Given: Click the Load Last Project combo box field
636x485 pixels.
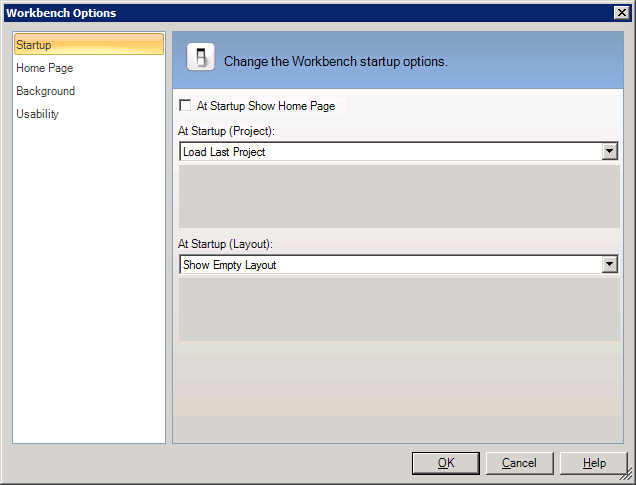Looking at the screenshot, I should [390, 152].
